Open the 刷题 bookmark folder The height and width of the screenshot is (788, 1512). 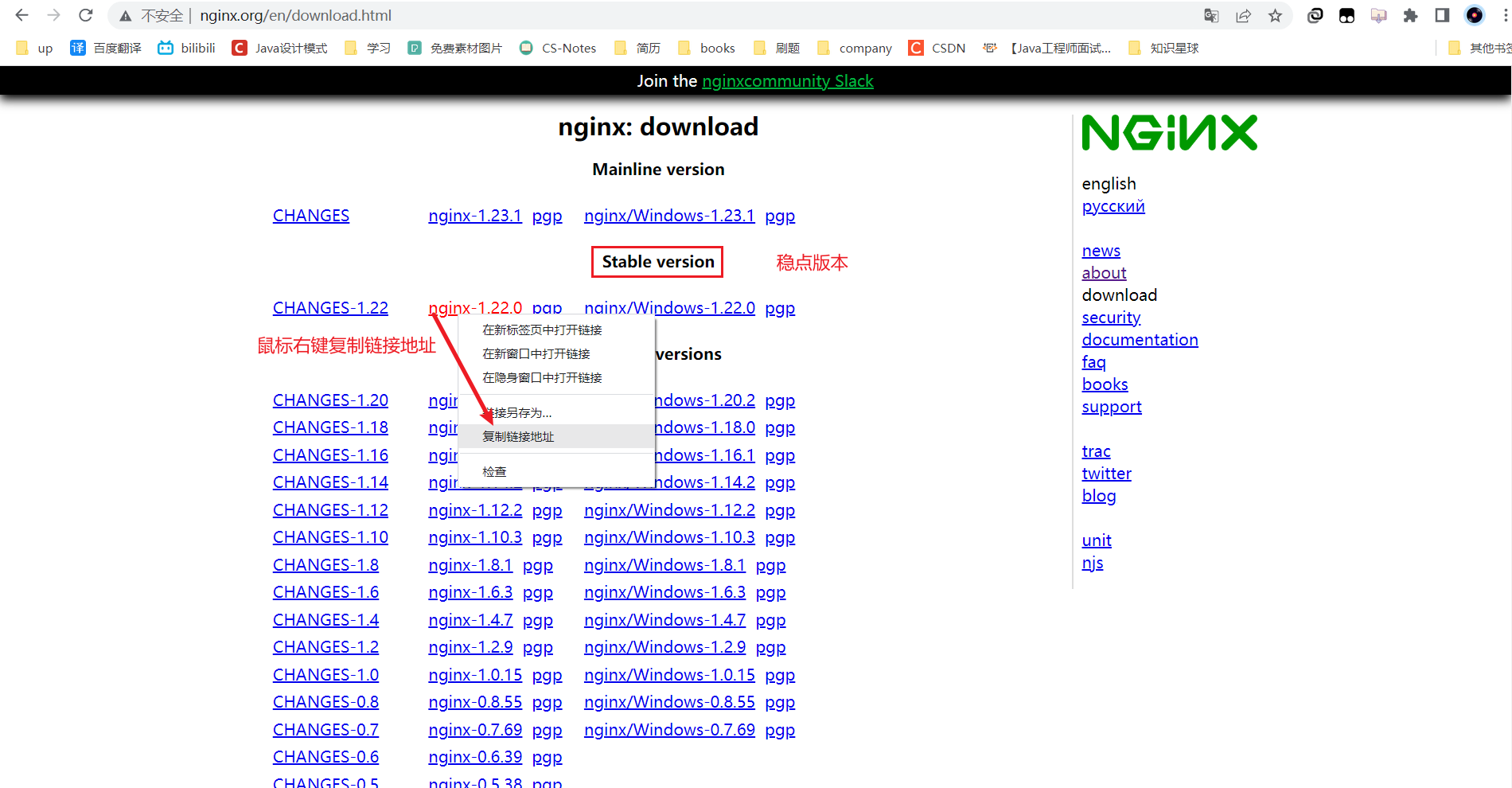coord(776,49)
